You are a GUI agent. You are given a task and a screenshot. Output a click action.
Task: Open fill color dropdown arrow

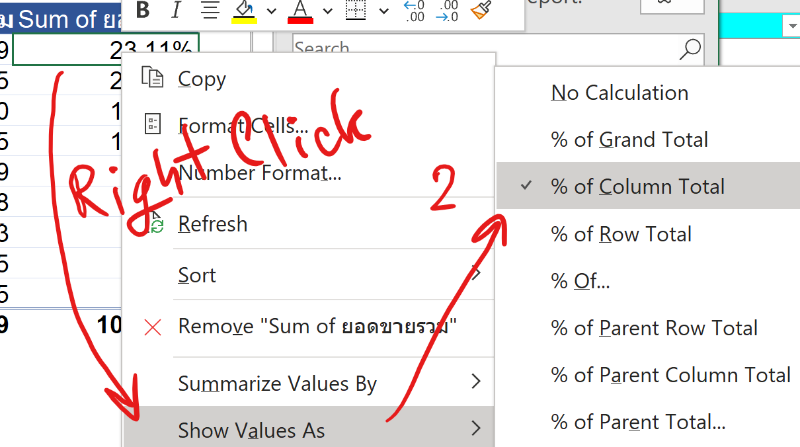point(271,11)
